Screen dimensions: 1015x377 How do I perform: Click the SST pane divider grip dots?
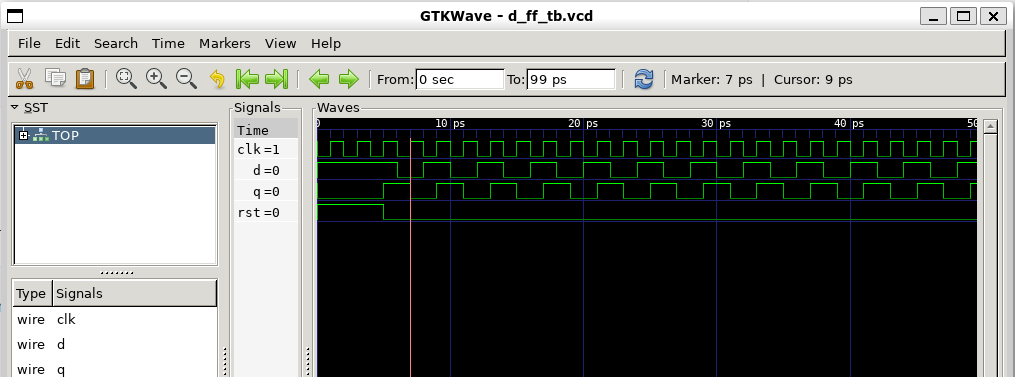coord(118,273)
